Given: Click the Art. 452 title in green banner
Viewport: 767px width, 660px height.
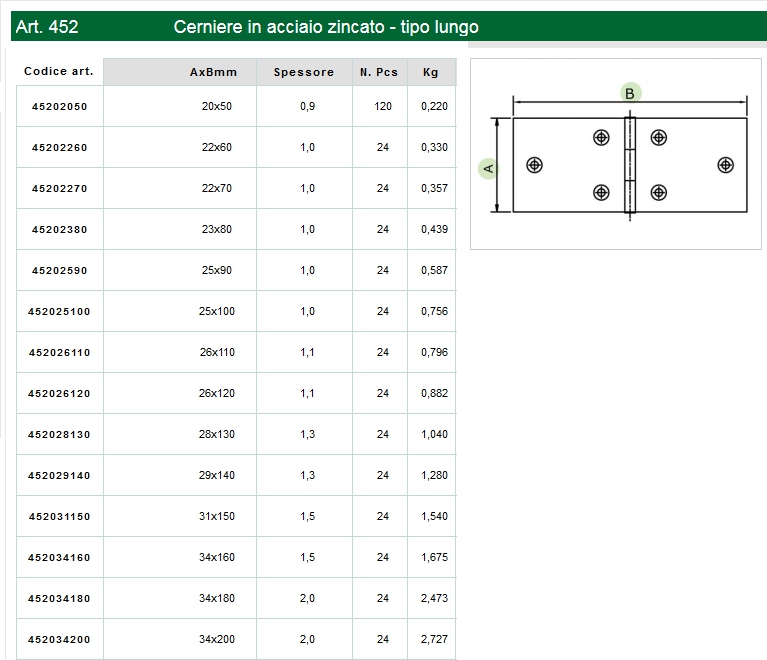Looking at the screenshot, I should coord(48,27).
